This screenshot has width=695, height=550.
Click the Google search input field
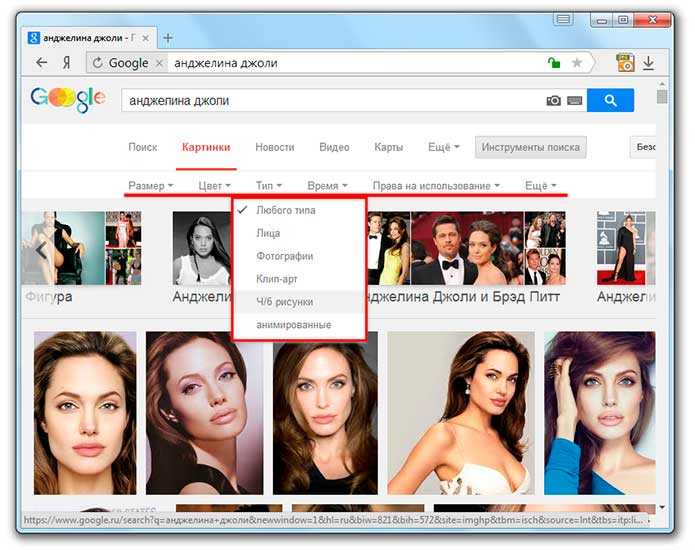pyautogui.click(x=332, y=101)
